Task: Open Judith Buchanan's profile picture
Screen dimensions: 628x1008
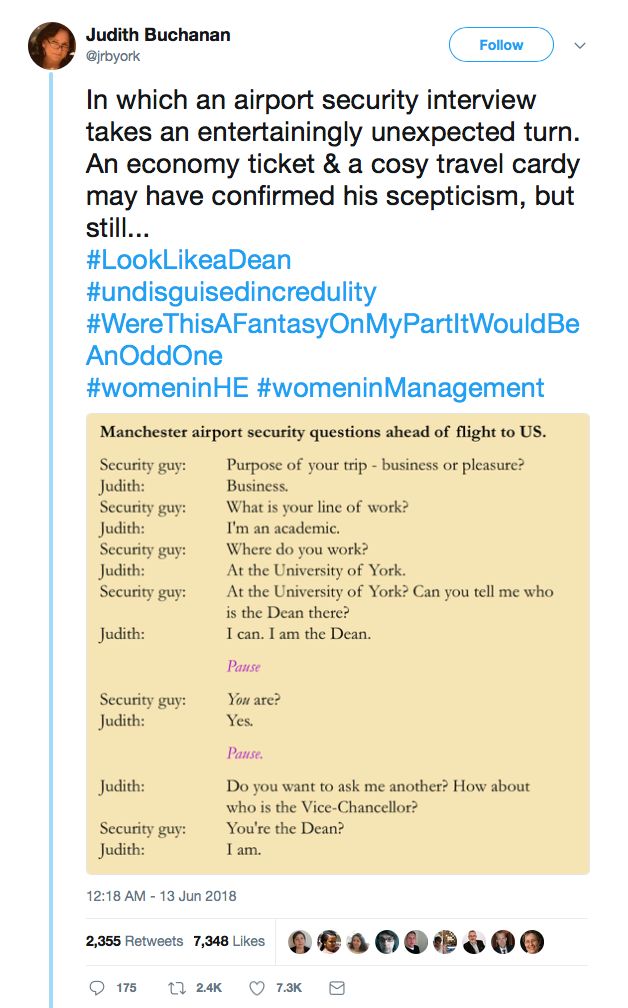Action: click(52, 46)
